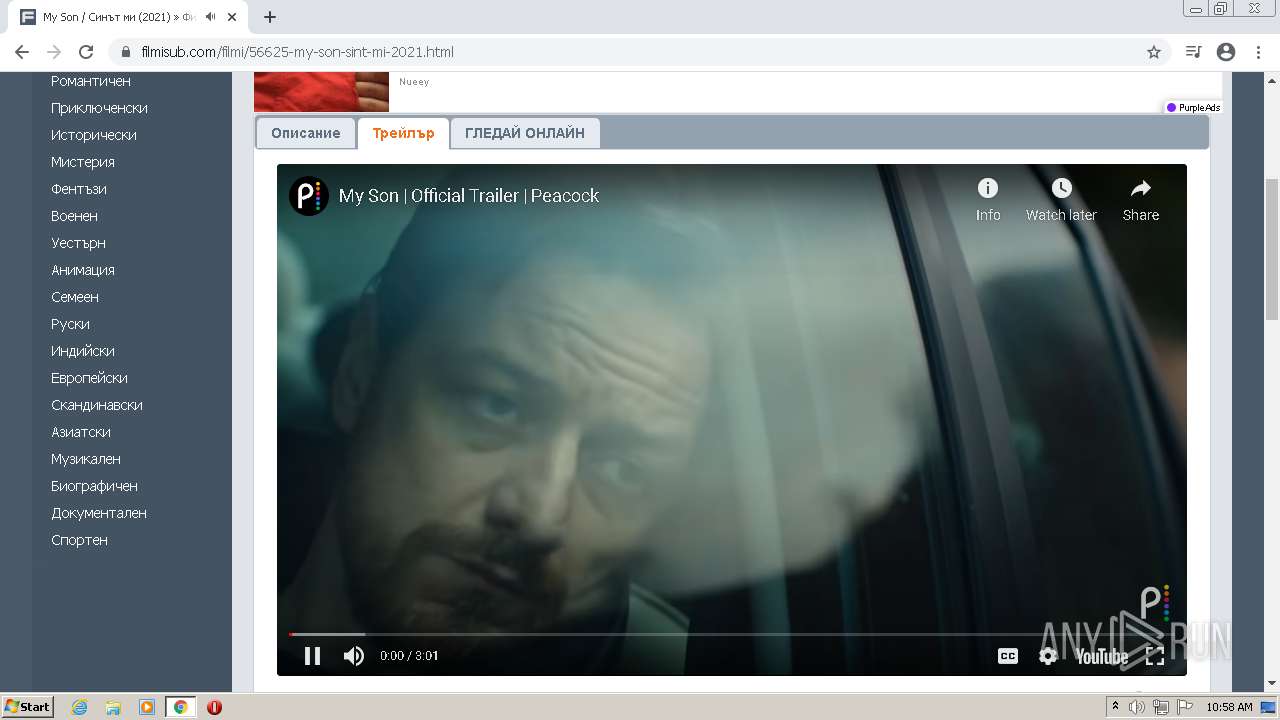
Task: Open Action Center flag icon
Action: 1185,707
